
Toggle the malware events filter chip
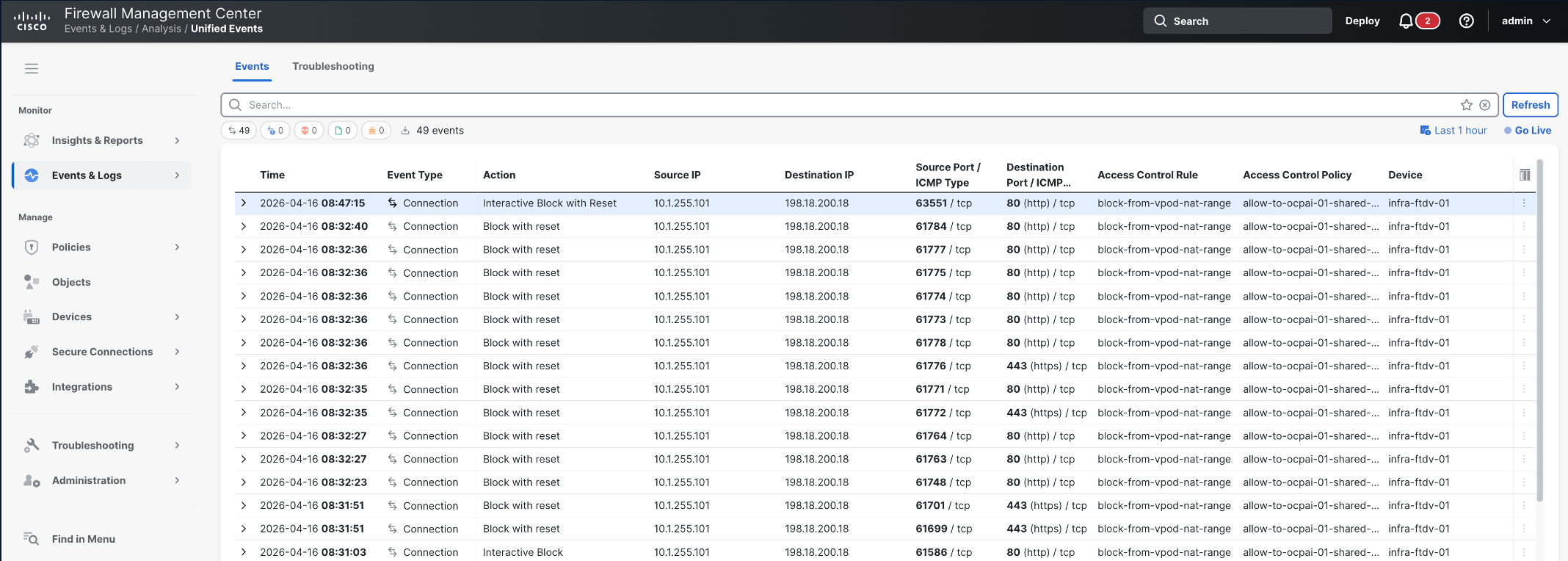tap(376, 131)
